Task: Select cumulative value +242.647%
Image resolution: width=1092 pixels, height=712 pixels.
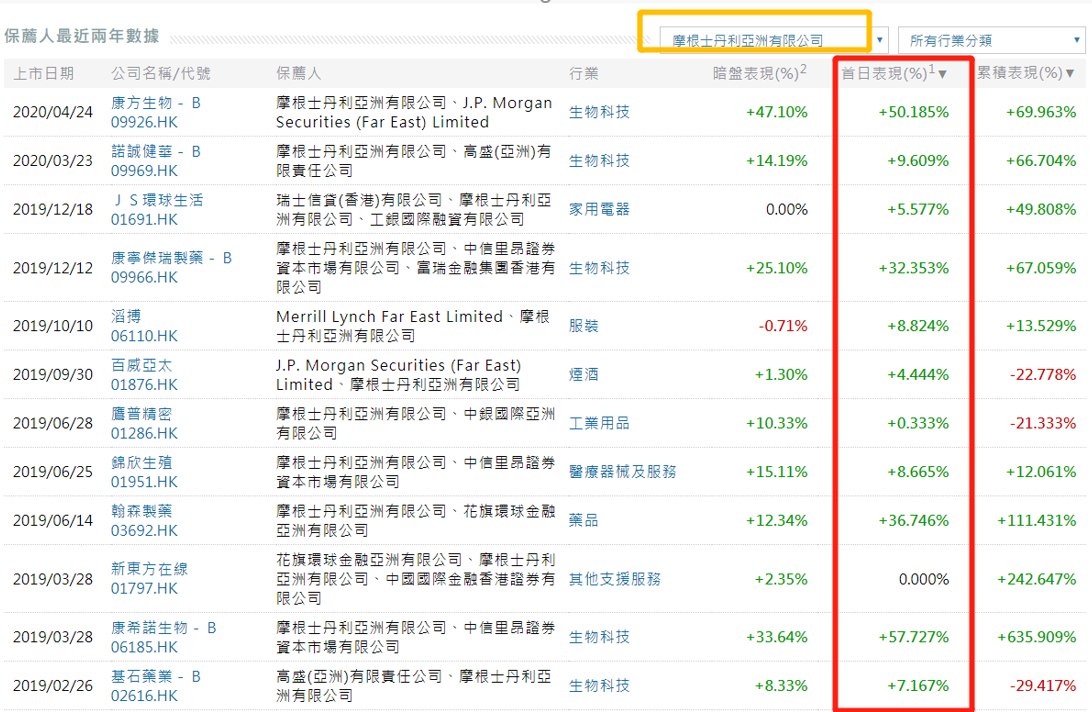Action: coord(1037,580)
